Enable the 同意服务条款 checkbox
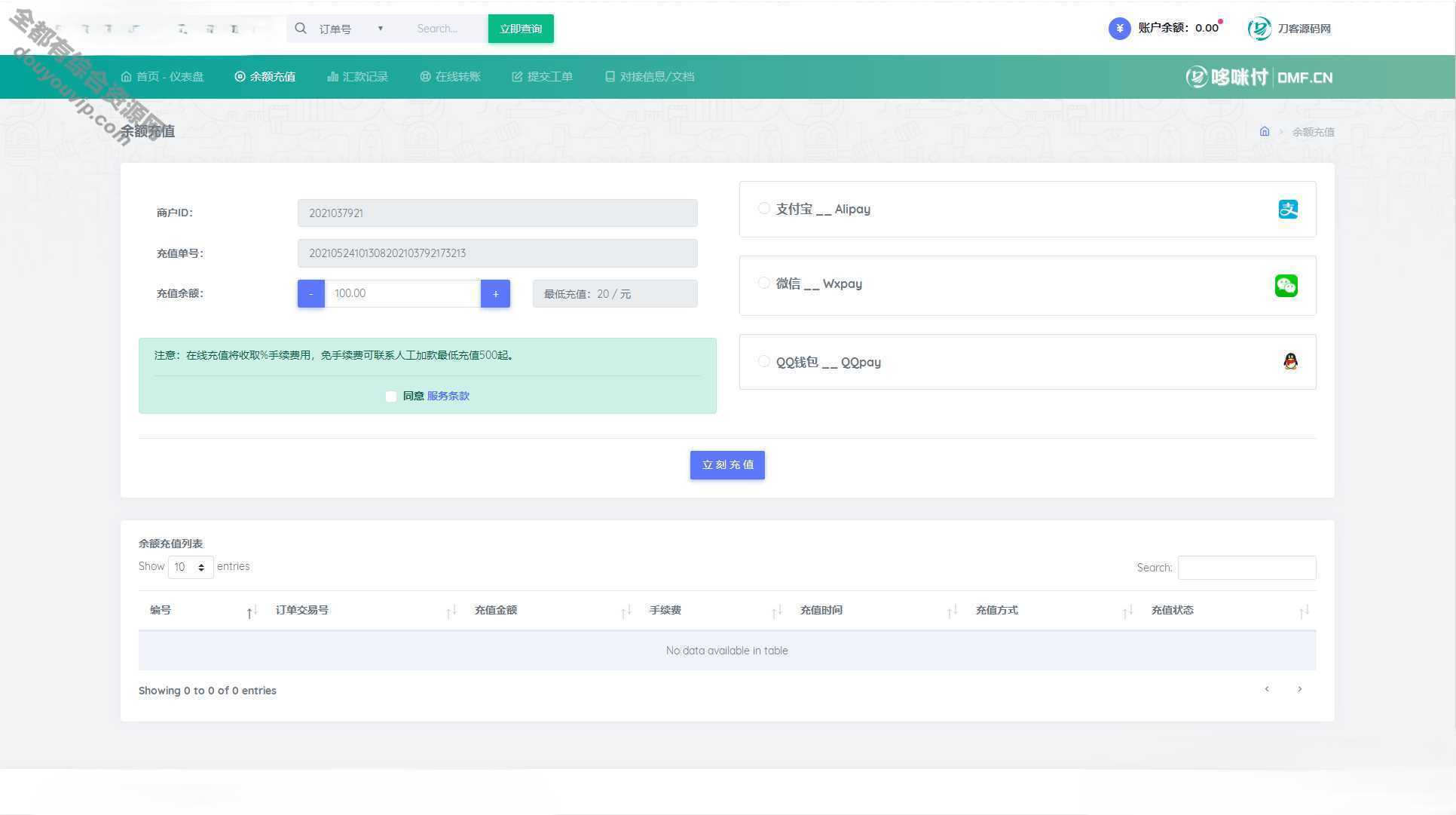 (392, 395)
